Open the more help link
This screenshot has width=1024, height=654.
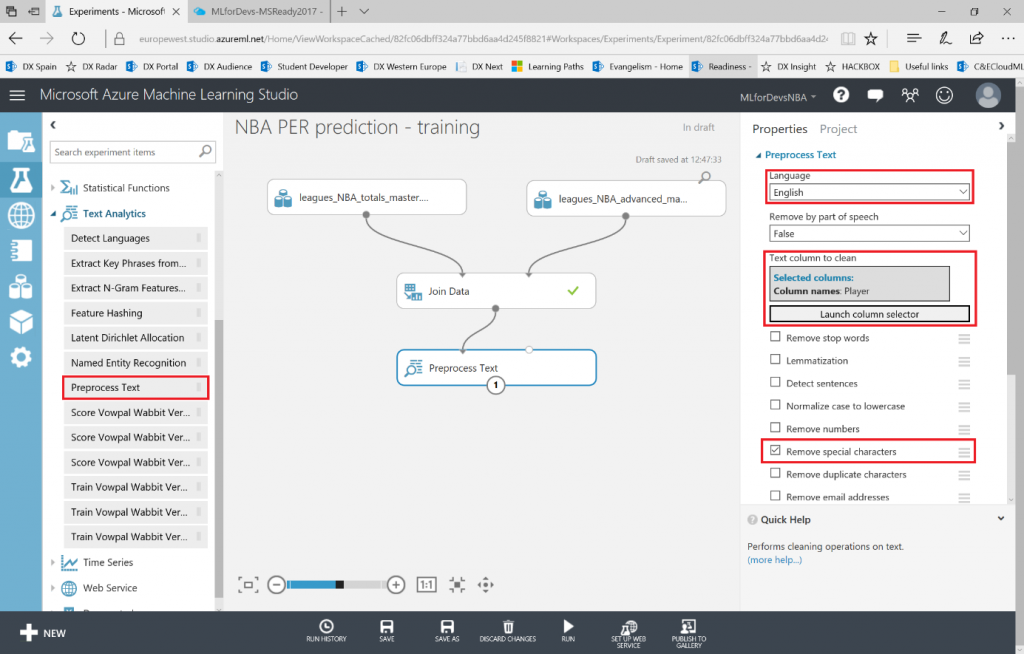coord(775,560)
